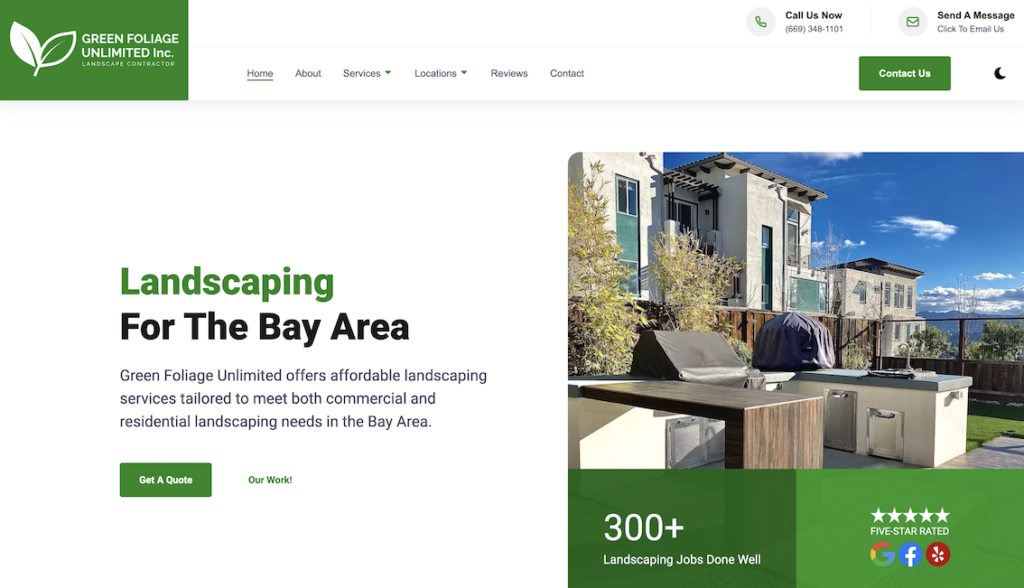Click the phone icon beside Call Us Now

(761, 22)
